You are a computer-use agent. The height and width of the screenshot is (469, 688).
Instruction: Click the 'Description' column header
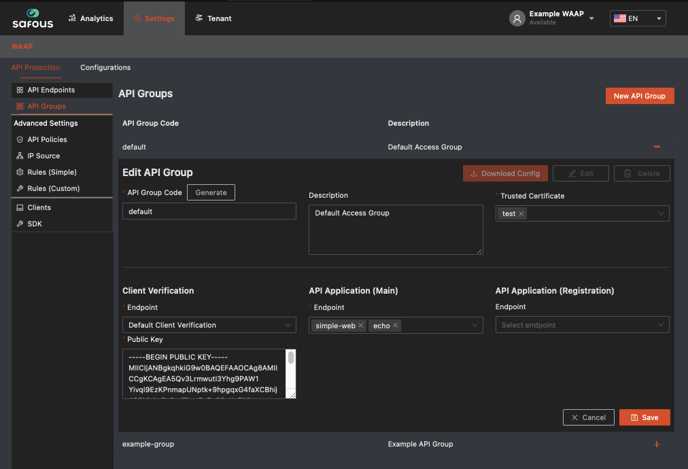pyautogui.click(x=408, y=123)
